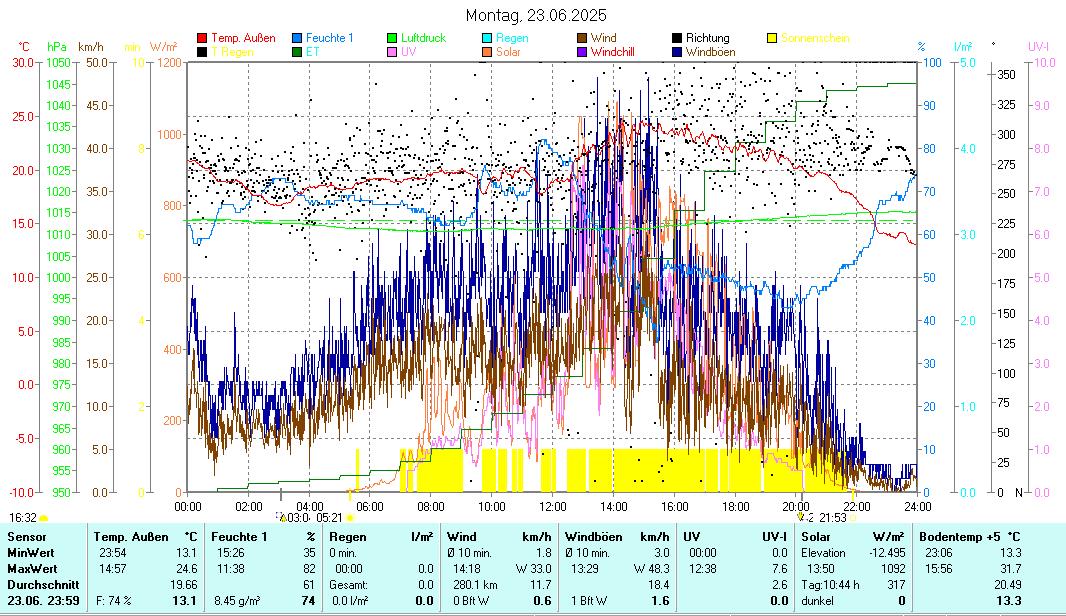Click the cyan Regen legend swatch
This screenshot has width=1066, height=616.
coord(487,38)
